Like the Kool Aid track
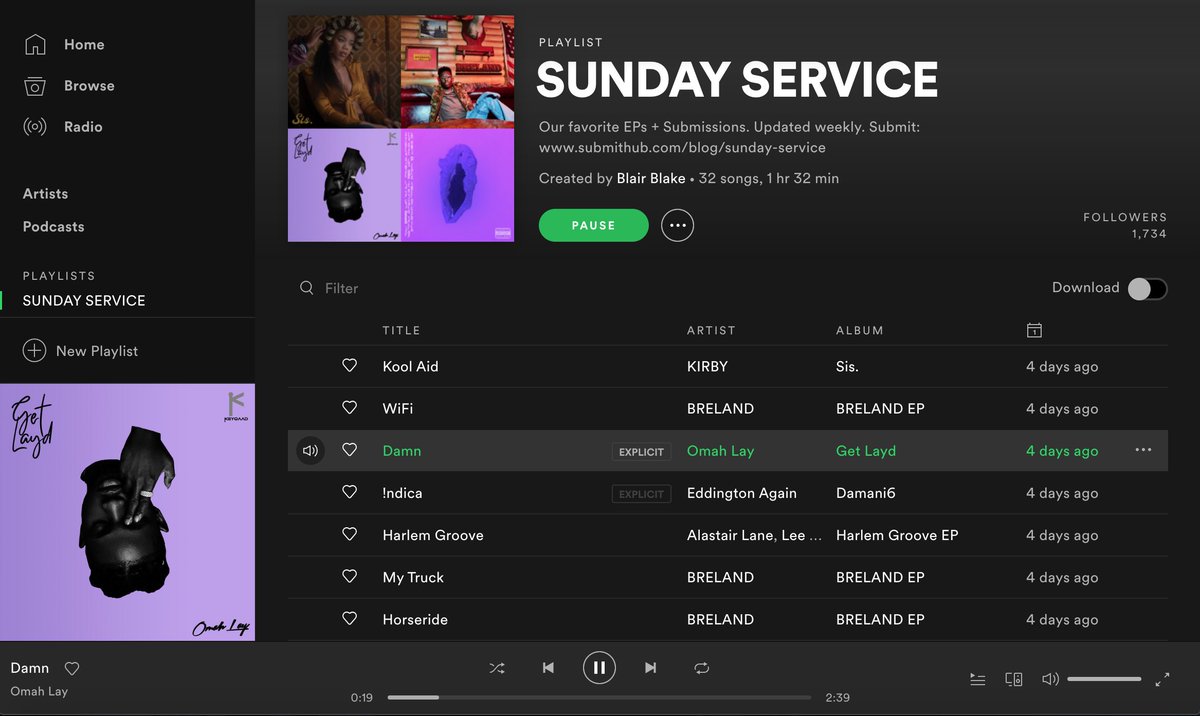 point(350,366)
